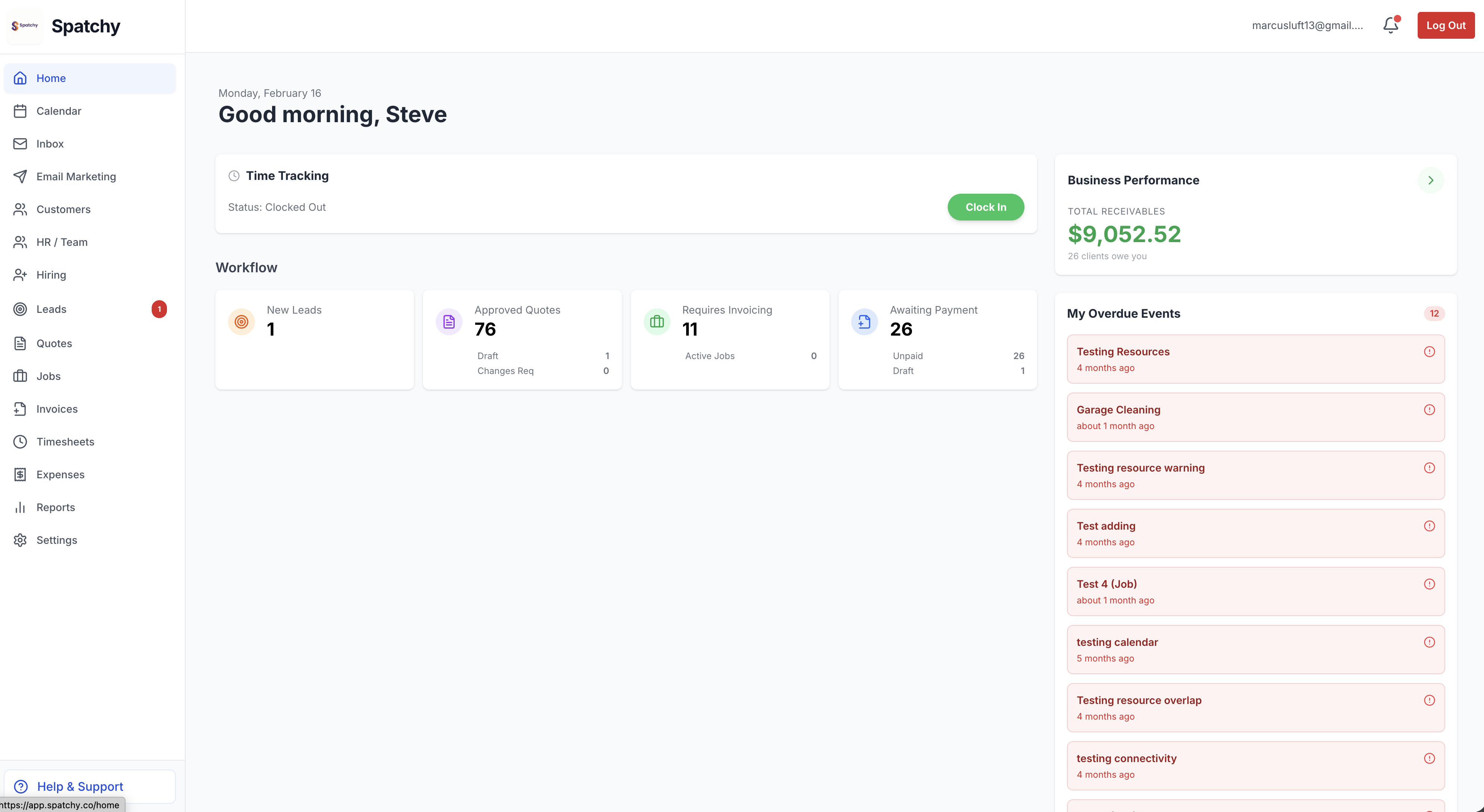Open the Invoices icon in sidebar
This screenshot has height=812, width=1484.
[20, 409]
